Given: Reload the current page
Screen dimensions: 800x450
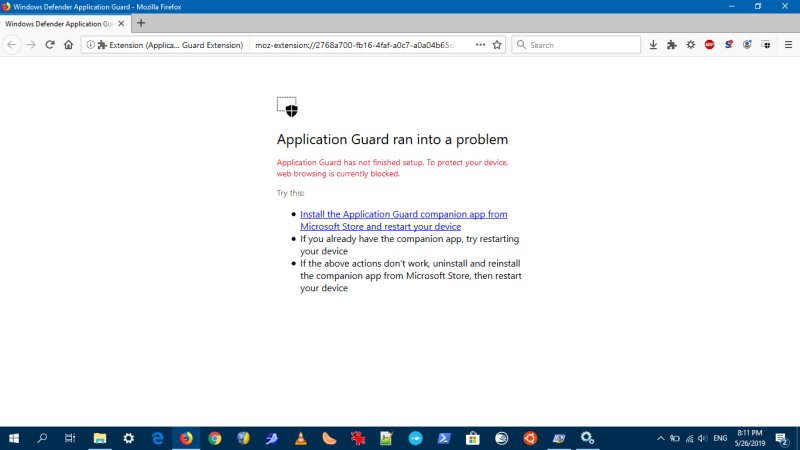Looking at the screenshot, I should tap(50, 45).
